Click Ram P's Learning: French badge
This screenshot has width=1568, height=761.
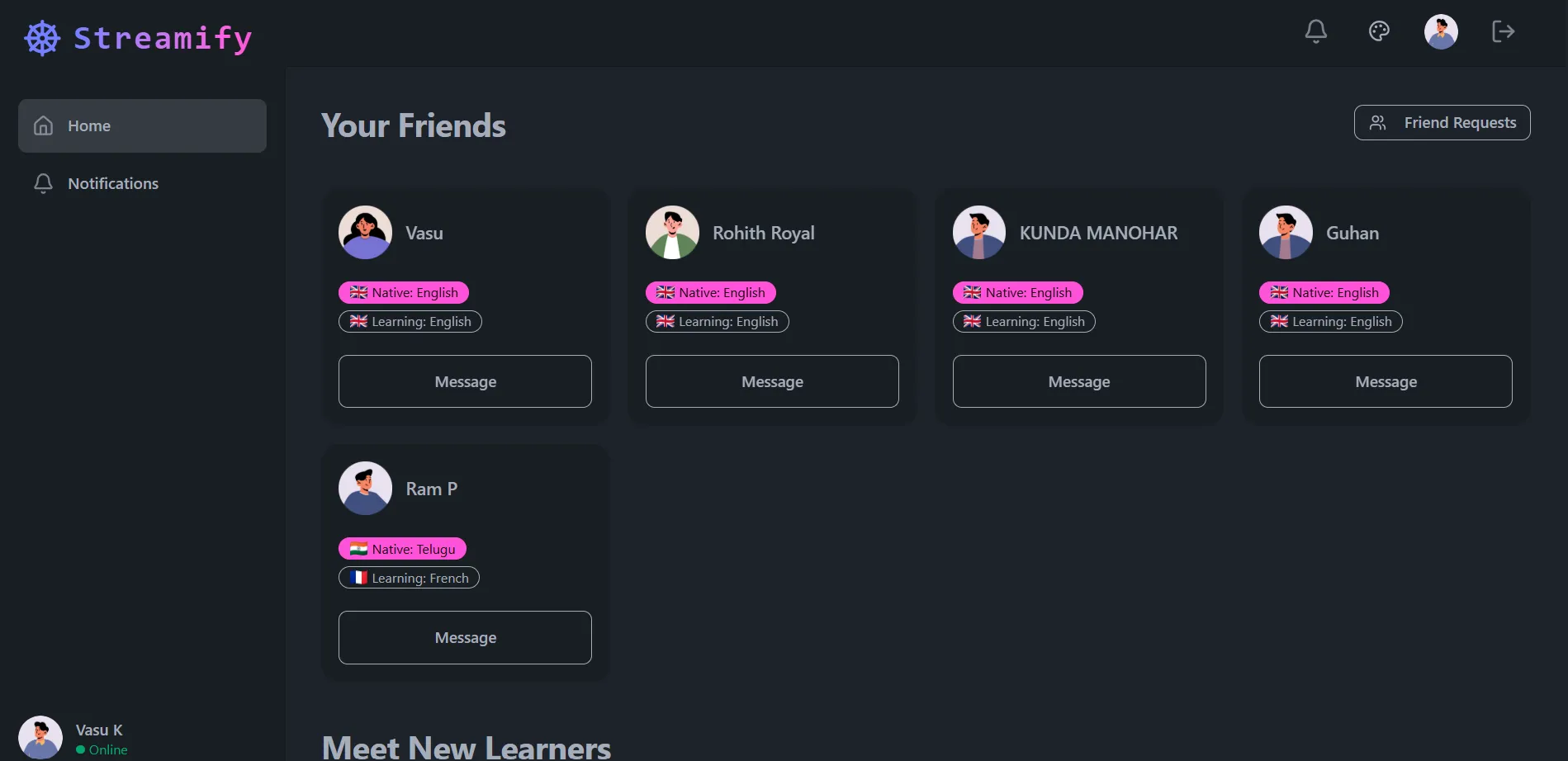(409, 578)
